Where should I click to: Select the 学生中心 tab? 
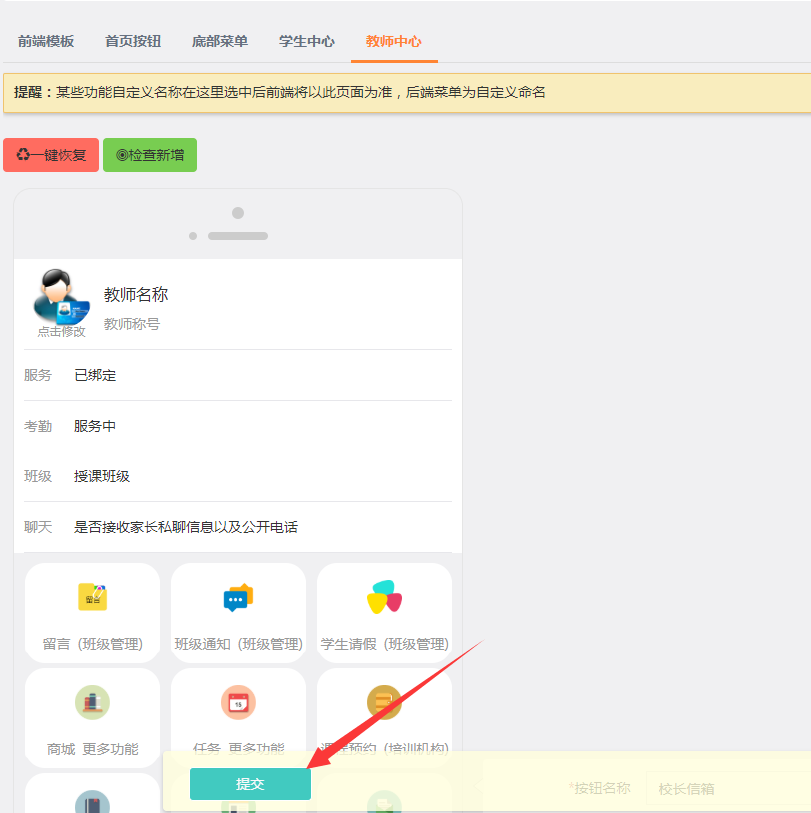tap(307, 41)
